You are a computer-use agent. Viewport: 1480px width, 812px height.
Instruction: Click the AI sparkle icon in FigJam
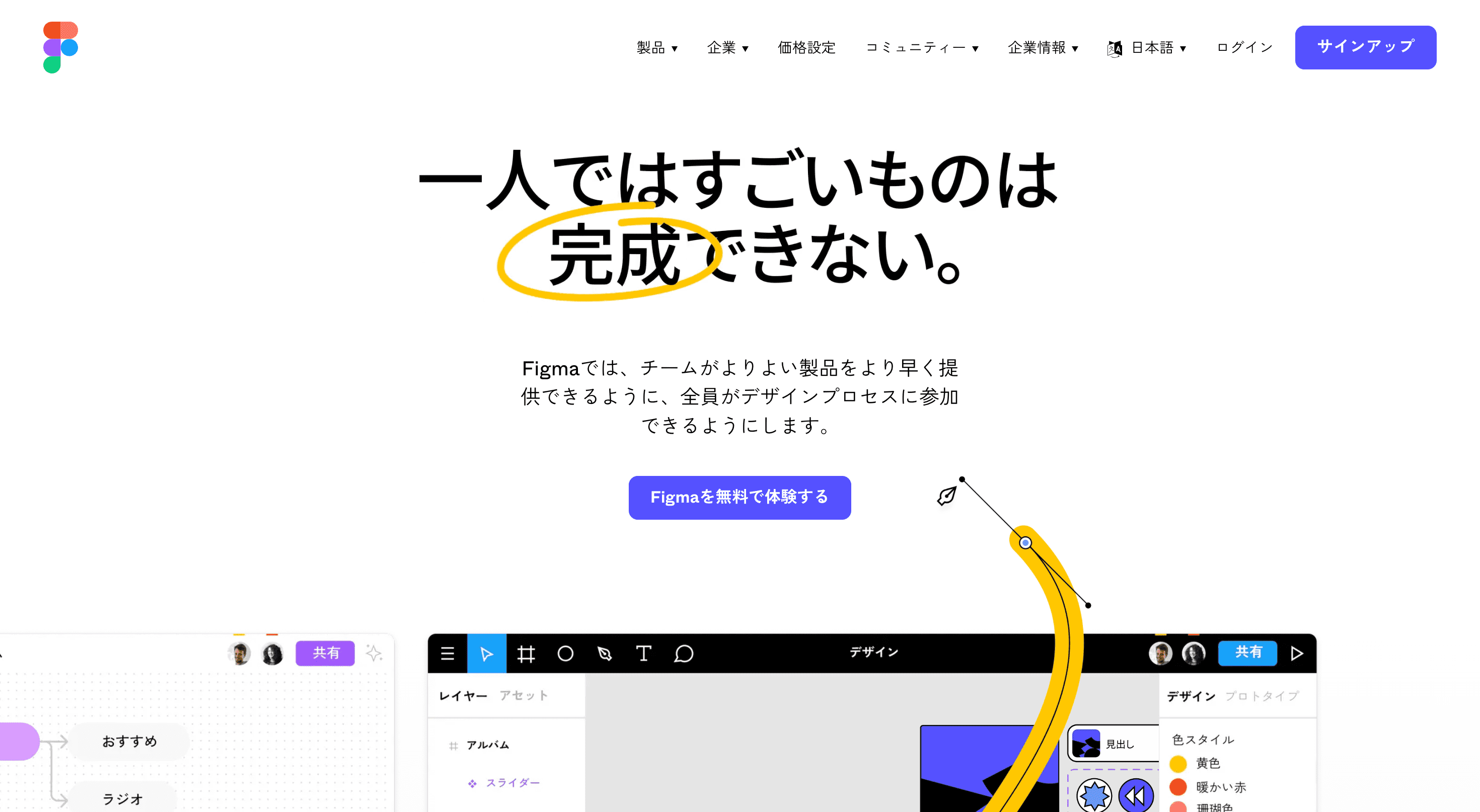(374, 653)
